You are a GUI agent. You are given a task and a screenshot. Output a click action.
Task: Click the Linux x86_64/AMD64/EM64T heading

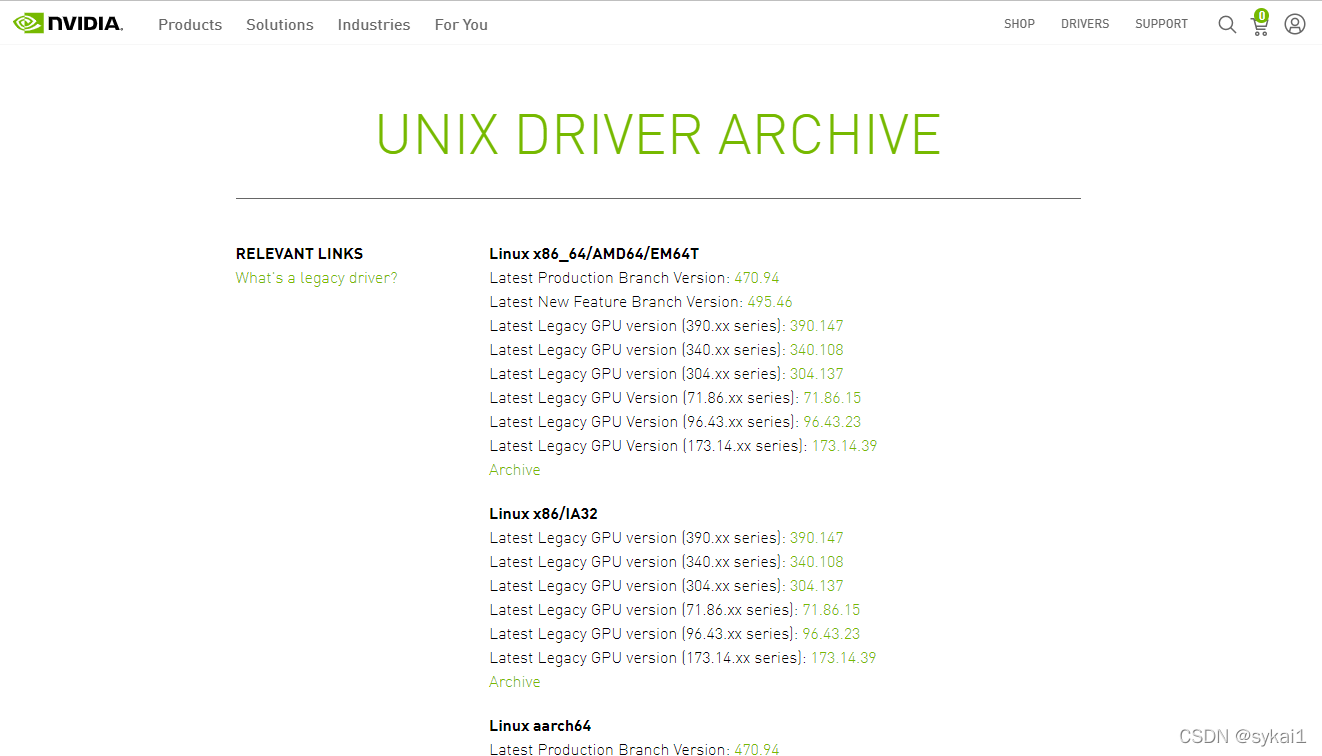coord(594,254)
